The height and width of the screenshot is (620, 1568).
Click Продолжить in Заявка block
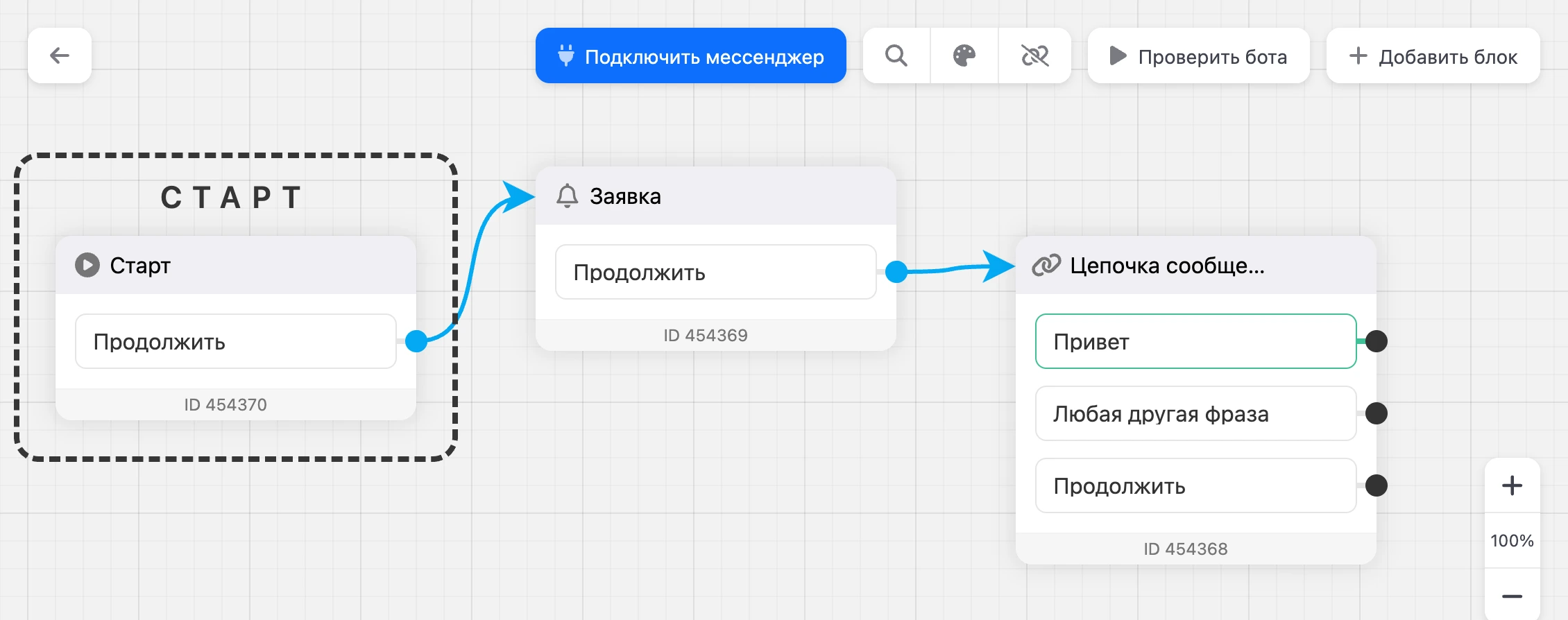[x=716, y=272]
